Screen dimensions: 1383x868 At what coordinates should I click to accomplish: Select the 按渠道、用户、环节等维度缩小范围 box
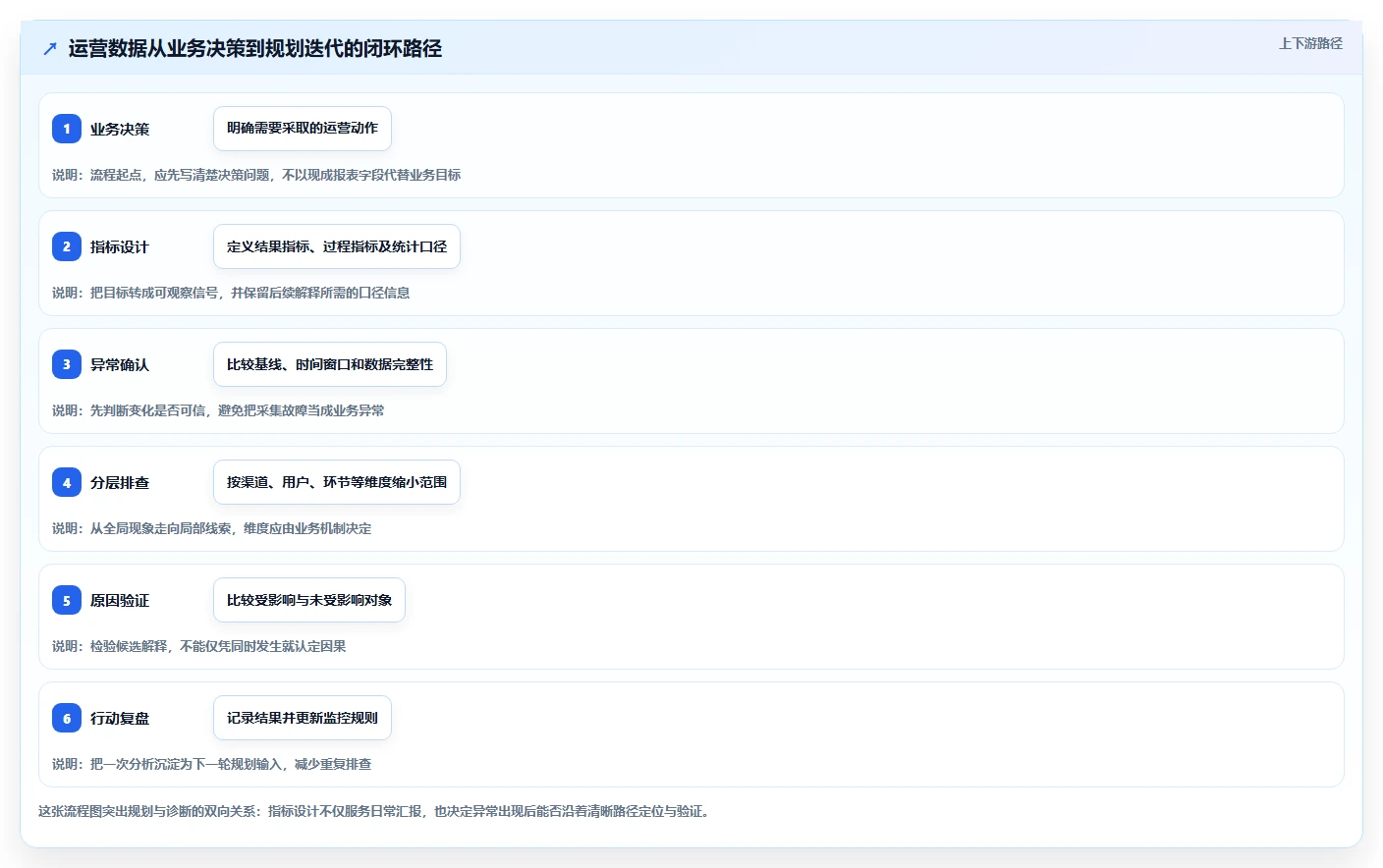click(x=337, y=482)
